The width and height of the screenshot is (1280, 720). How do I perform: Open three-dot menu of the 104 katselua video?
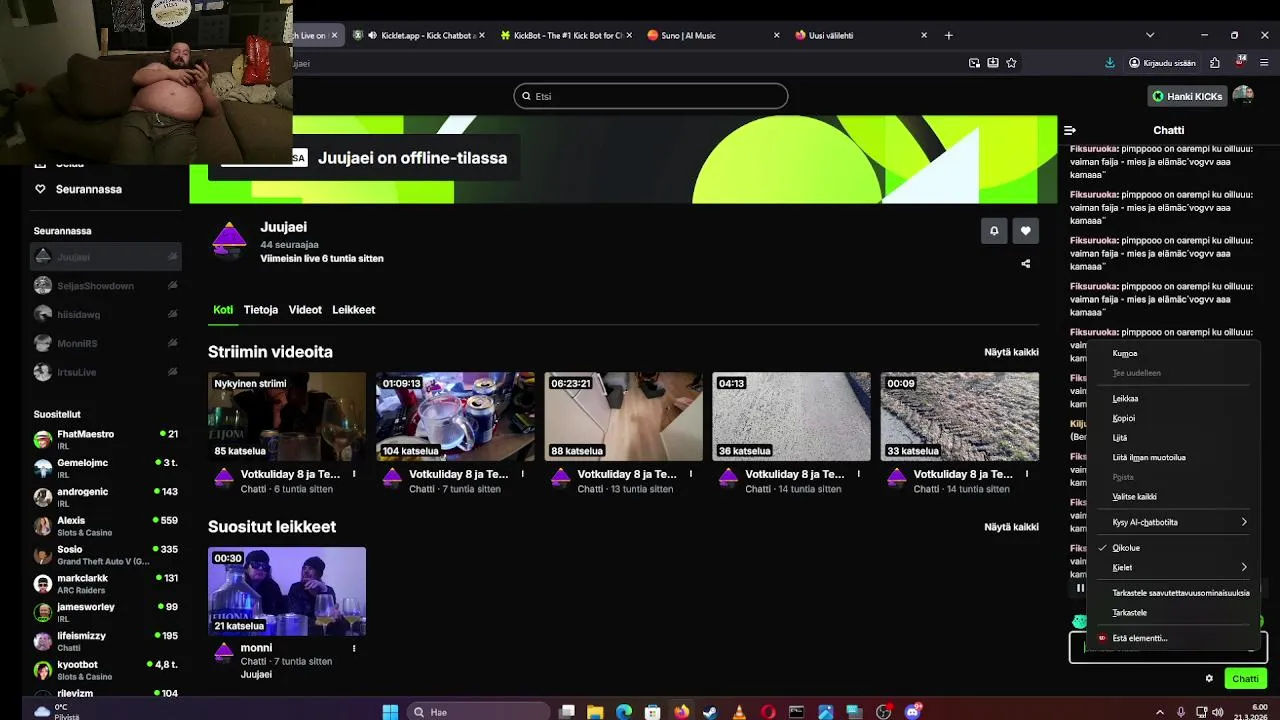coord(522,474)
